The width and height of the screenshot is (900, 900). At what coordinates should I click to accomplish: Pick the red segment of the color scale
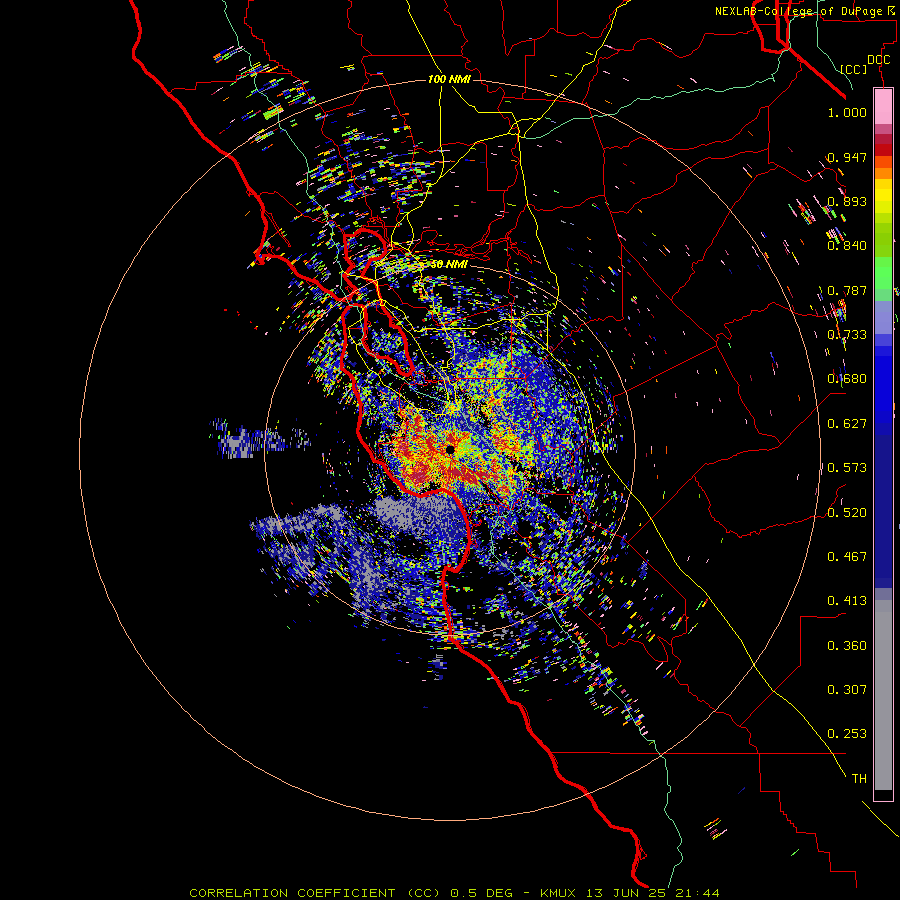coord(883,150)
